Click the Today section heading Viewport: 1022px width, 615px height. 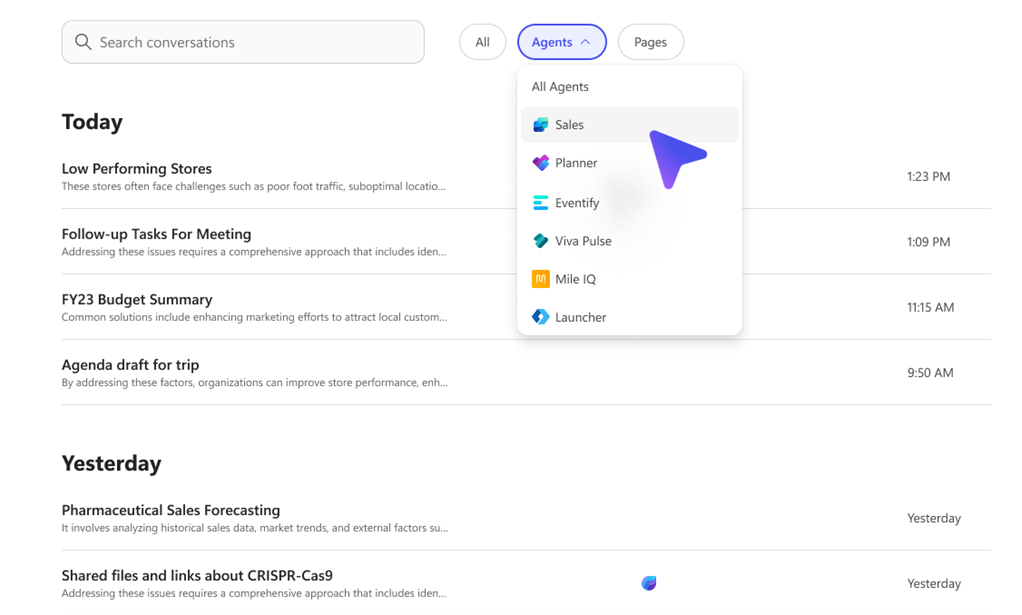(92, 122)
